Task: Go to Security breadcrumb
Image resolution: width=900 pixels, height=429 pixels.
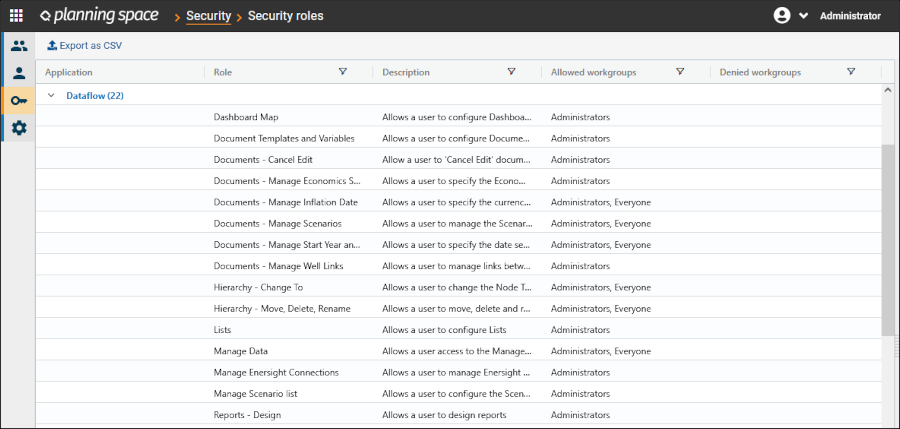Action: pos(208,16)
